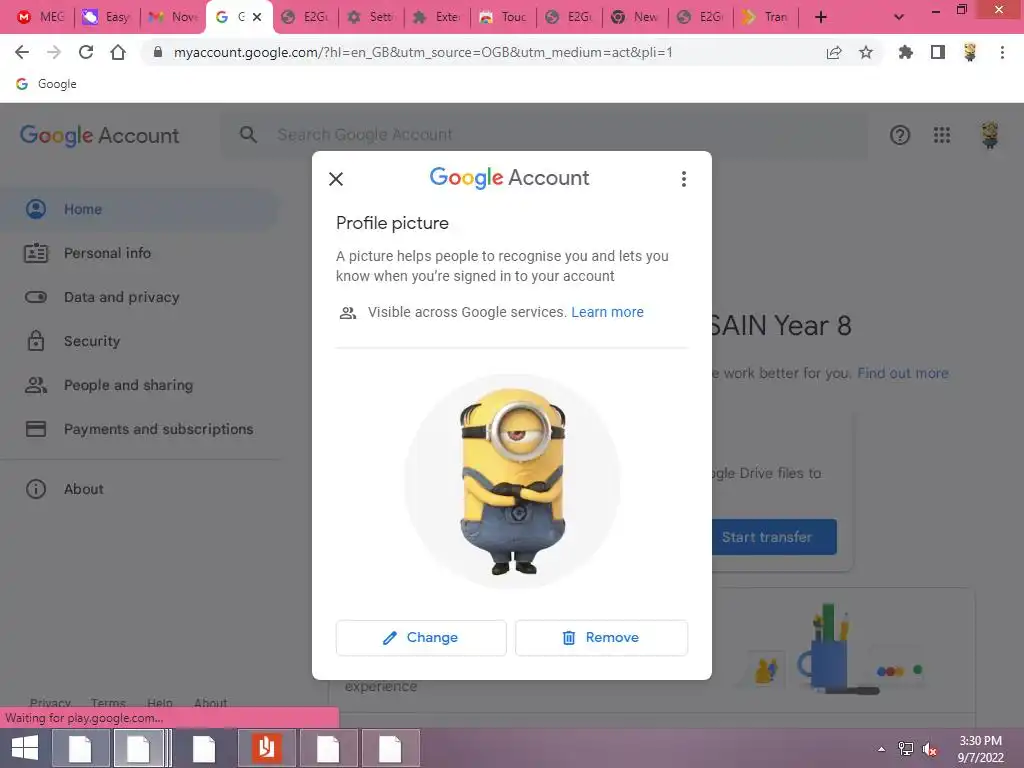Open the Extensions puzzle icon
The height and width of the screenshot is (768, 1024).
pos(906,52)
